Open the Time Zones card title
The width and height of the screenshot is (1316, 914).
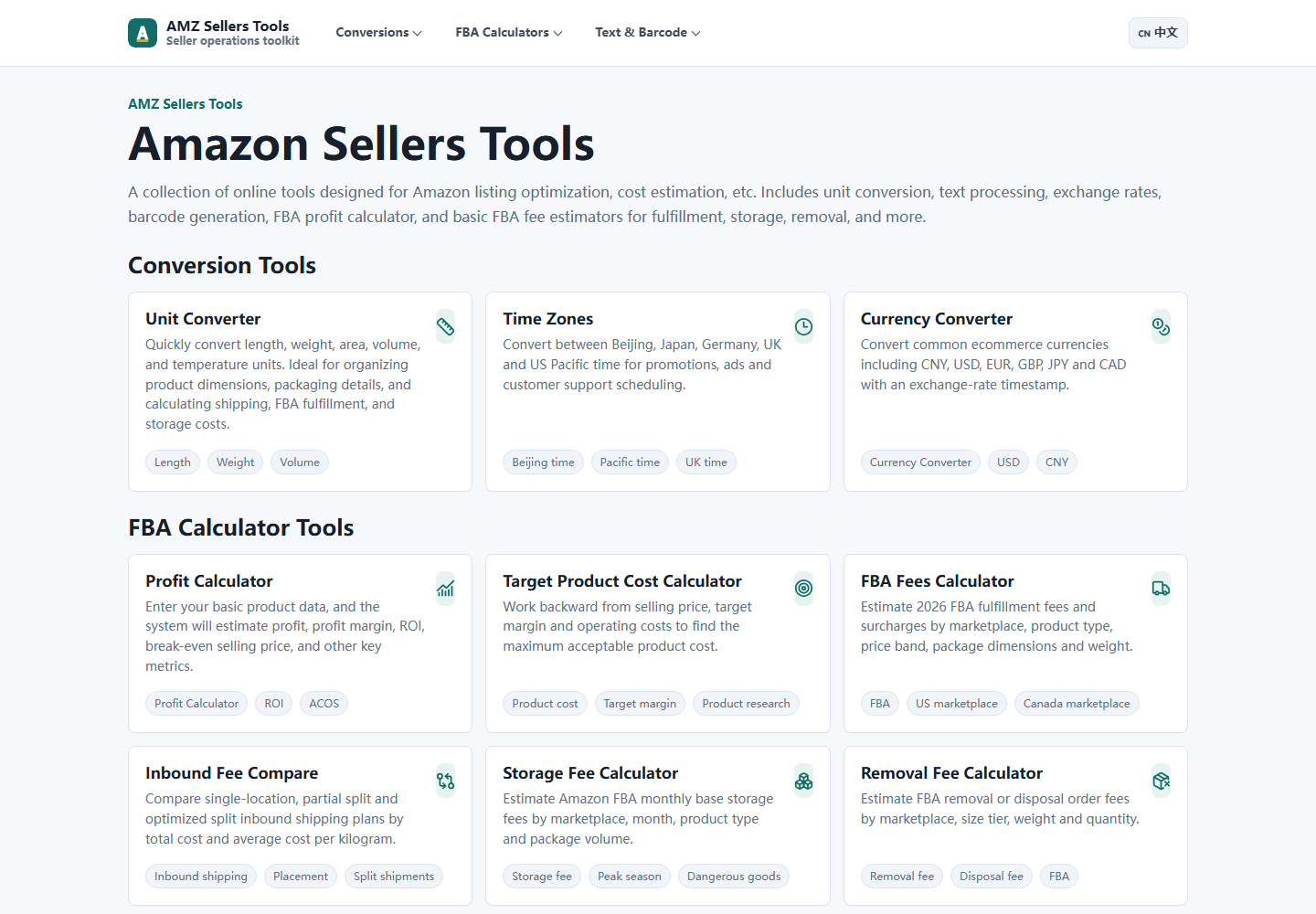pos(548,319)
